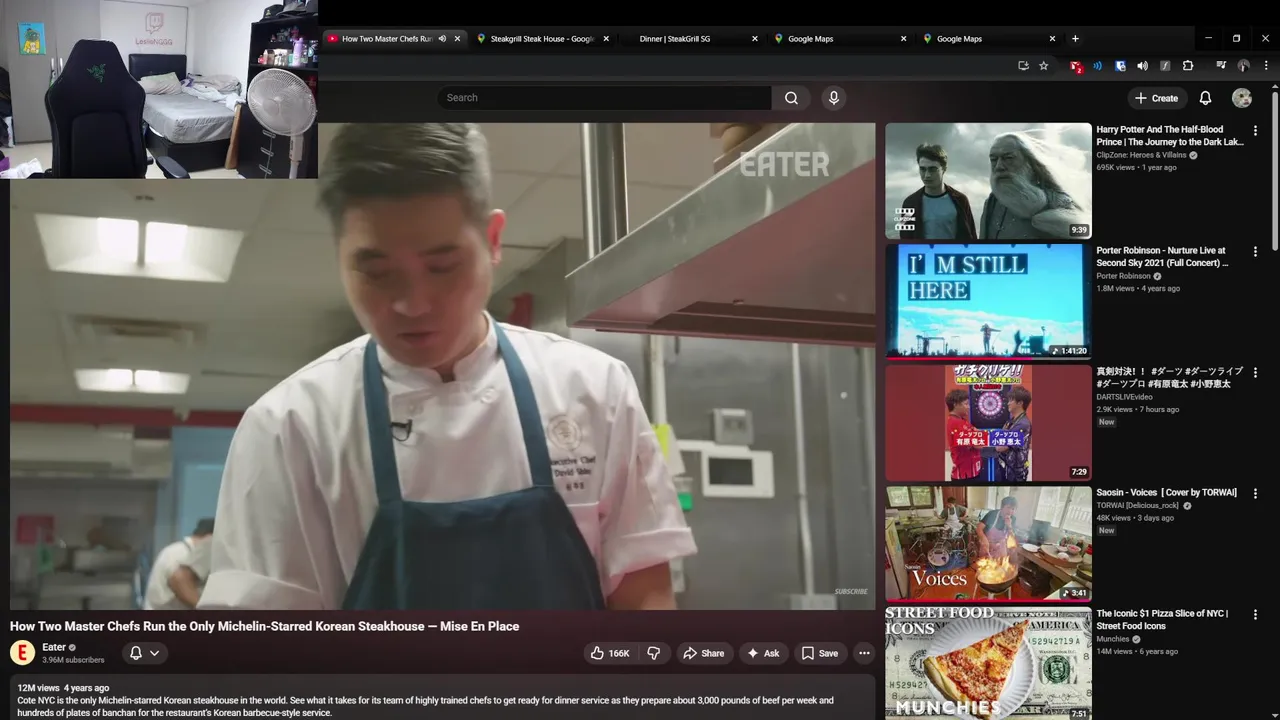Open more actions ellipsis under video
This screenshot has height=720, width=1280.
[x=864, y=653]
